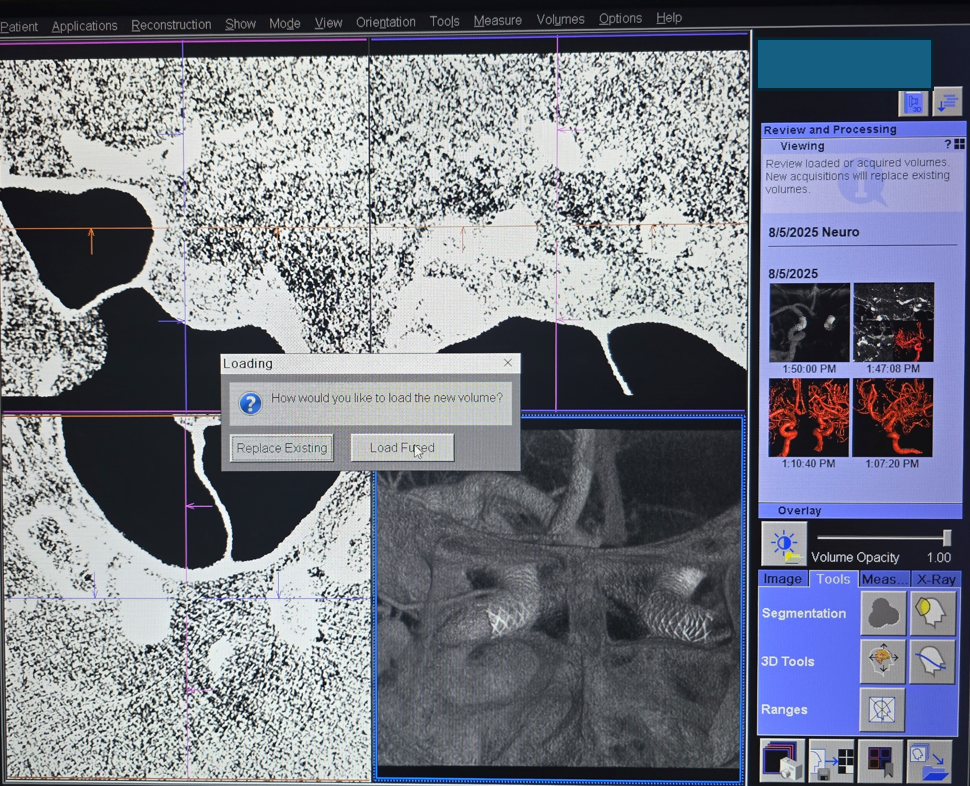Select the 3D curved cut-plane tool
Screen dimensions: 970x786
[x=932, y=661]
